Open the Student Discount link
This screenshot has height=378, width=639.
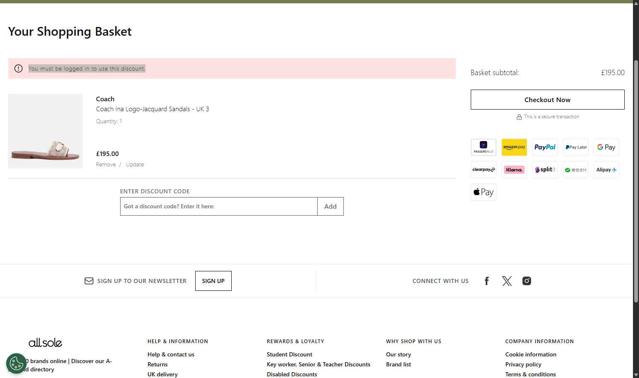pyautogui.click(x=289, y=354)
